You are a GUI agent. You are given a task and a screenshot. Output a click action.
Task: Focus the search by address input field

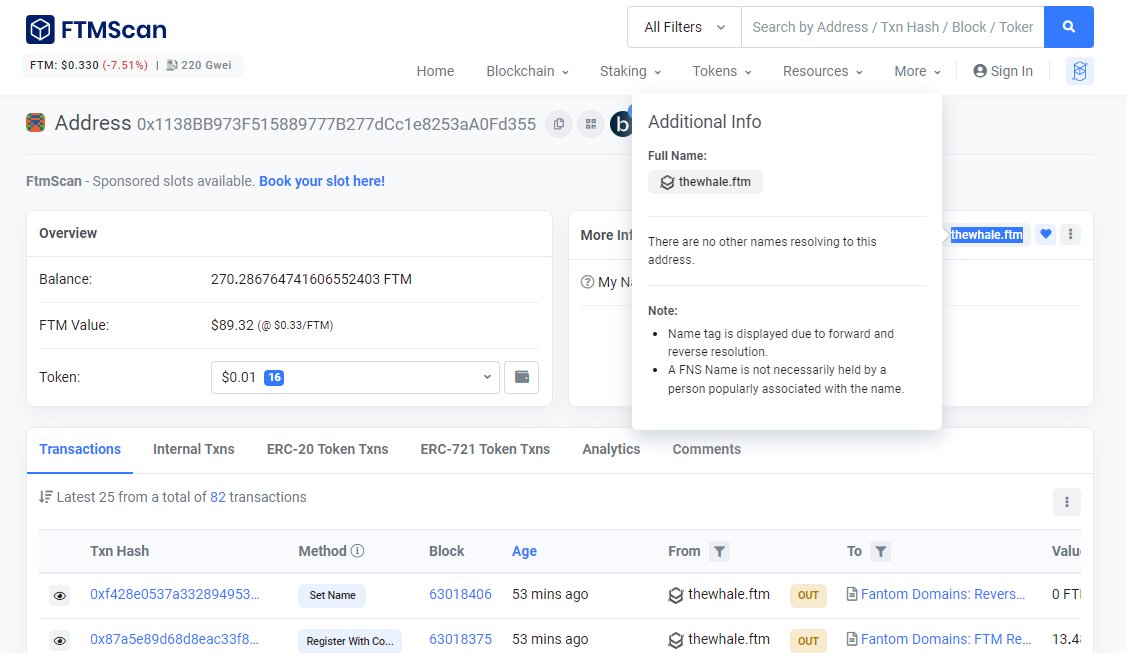pos(893,27)
